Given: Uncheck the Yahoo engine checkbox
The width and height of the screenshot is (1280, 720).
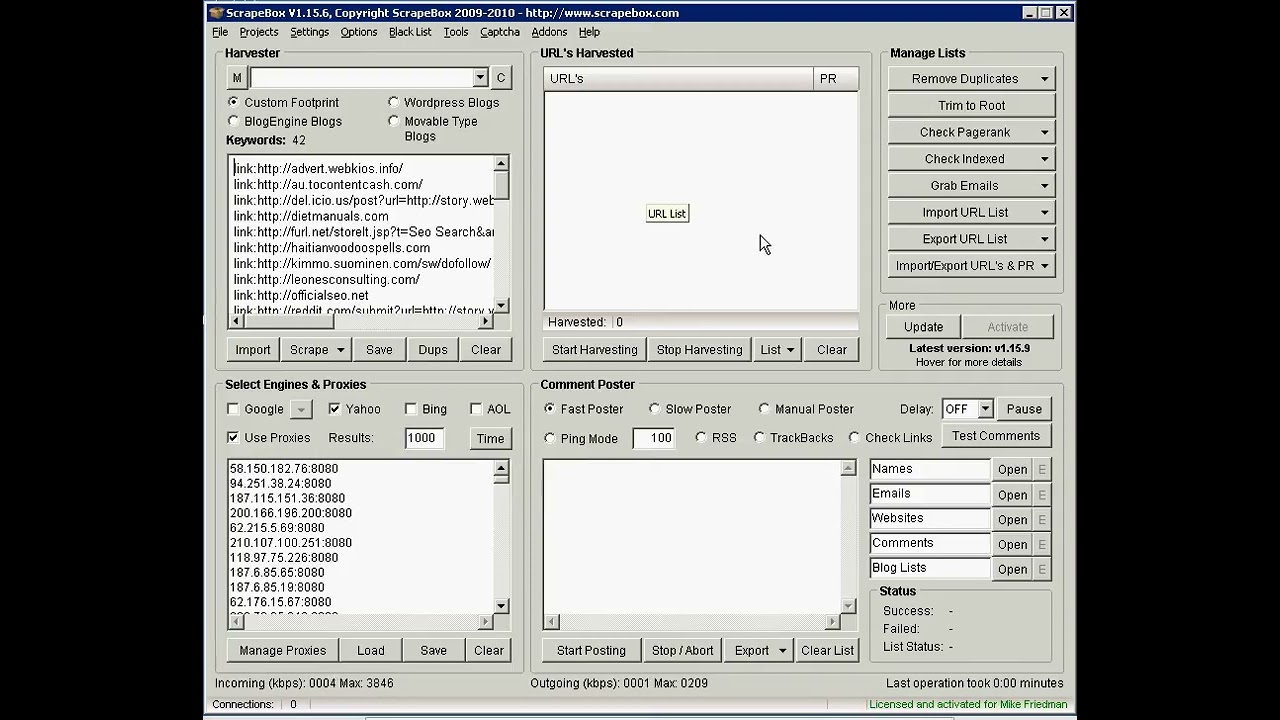Looking at the screenshot, I should (334, 409).
